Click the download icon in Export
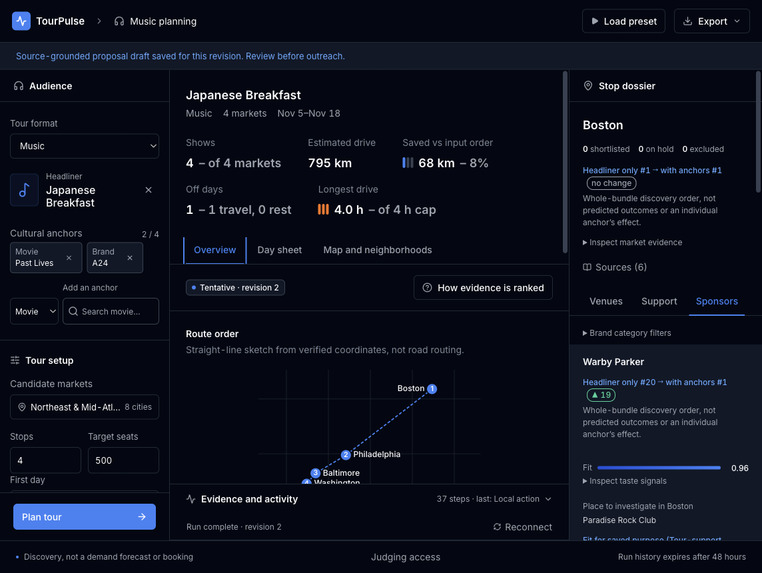This screenshot has width=762, height=573. [x=688, y=21]
